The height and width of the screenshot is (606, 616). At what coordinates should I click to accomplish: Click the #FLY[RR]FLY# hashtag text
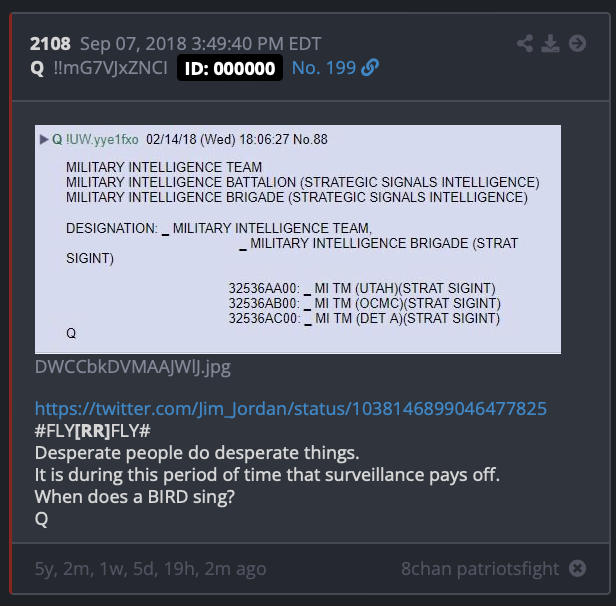click(x=93, y=431)
